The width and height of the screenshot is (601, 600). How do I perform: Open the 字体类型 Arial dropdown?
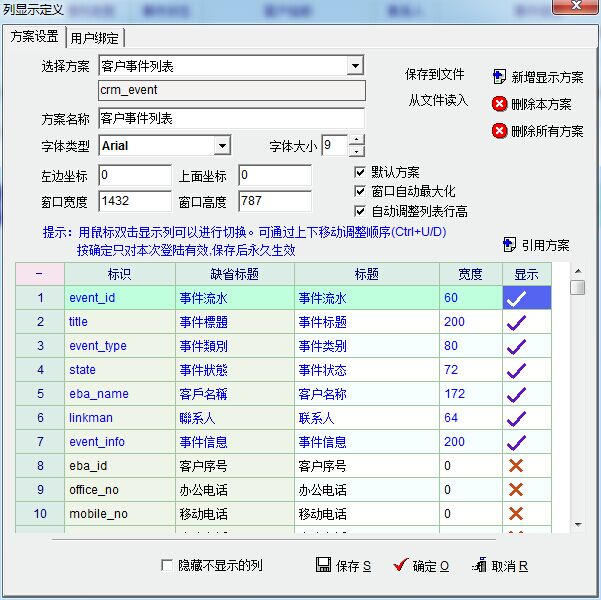pos(222,146)
